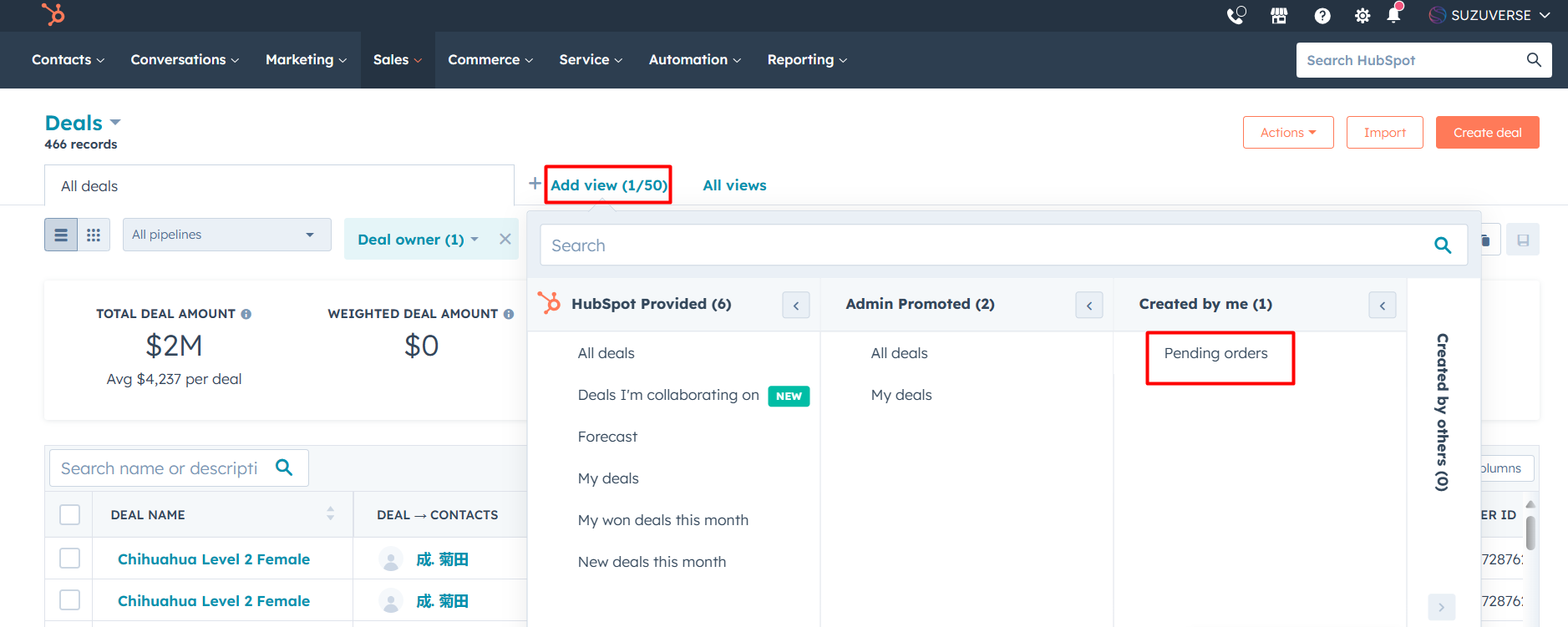Viewport: 1568px width, 627px height.
Task: Remove the Deal owner filter
Action: coord(505,239)
